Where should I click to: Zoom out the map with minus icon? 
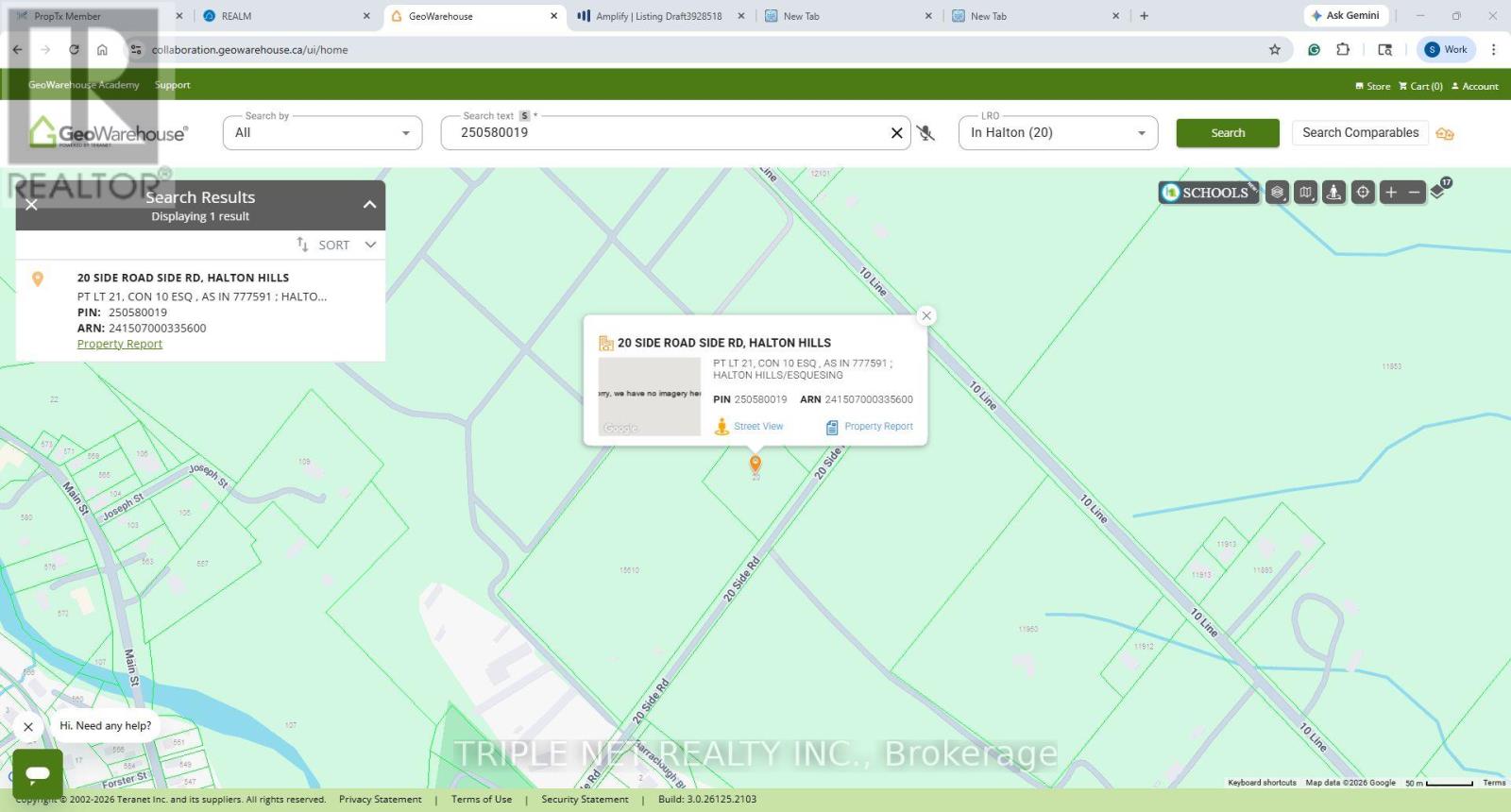click(1414, 193)
